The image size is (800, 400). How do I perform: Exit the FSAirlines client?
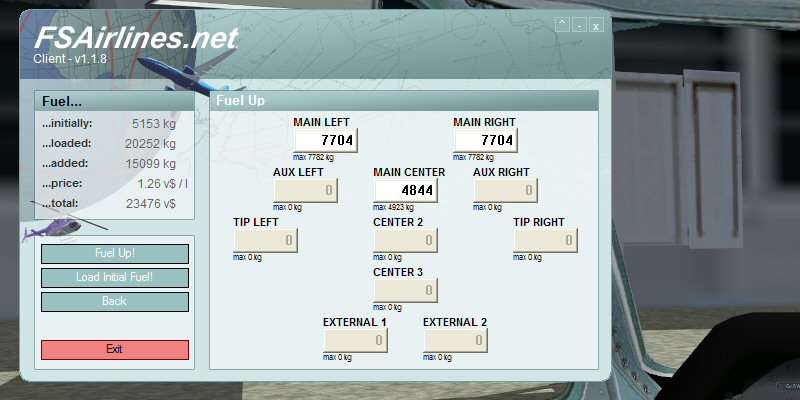(x=115, y=349)
